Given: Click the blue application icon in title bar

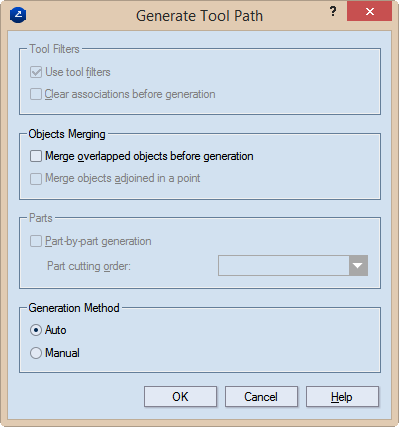Looking at the screenshot, I should 18,15.
